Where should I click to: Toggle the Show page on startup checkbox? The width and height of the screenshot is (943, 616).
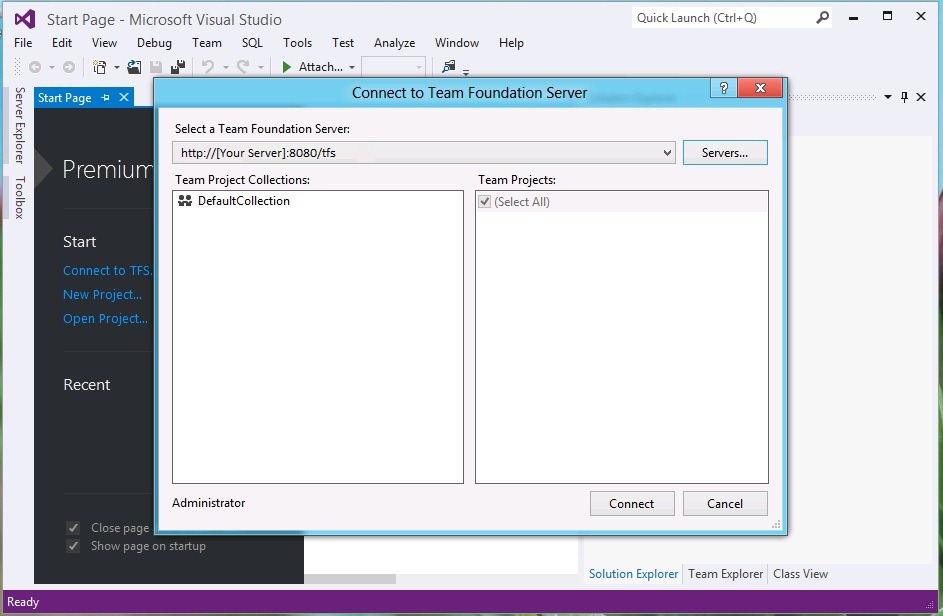point(73,546)
